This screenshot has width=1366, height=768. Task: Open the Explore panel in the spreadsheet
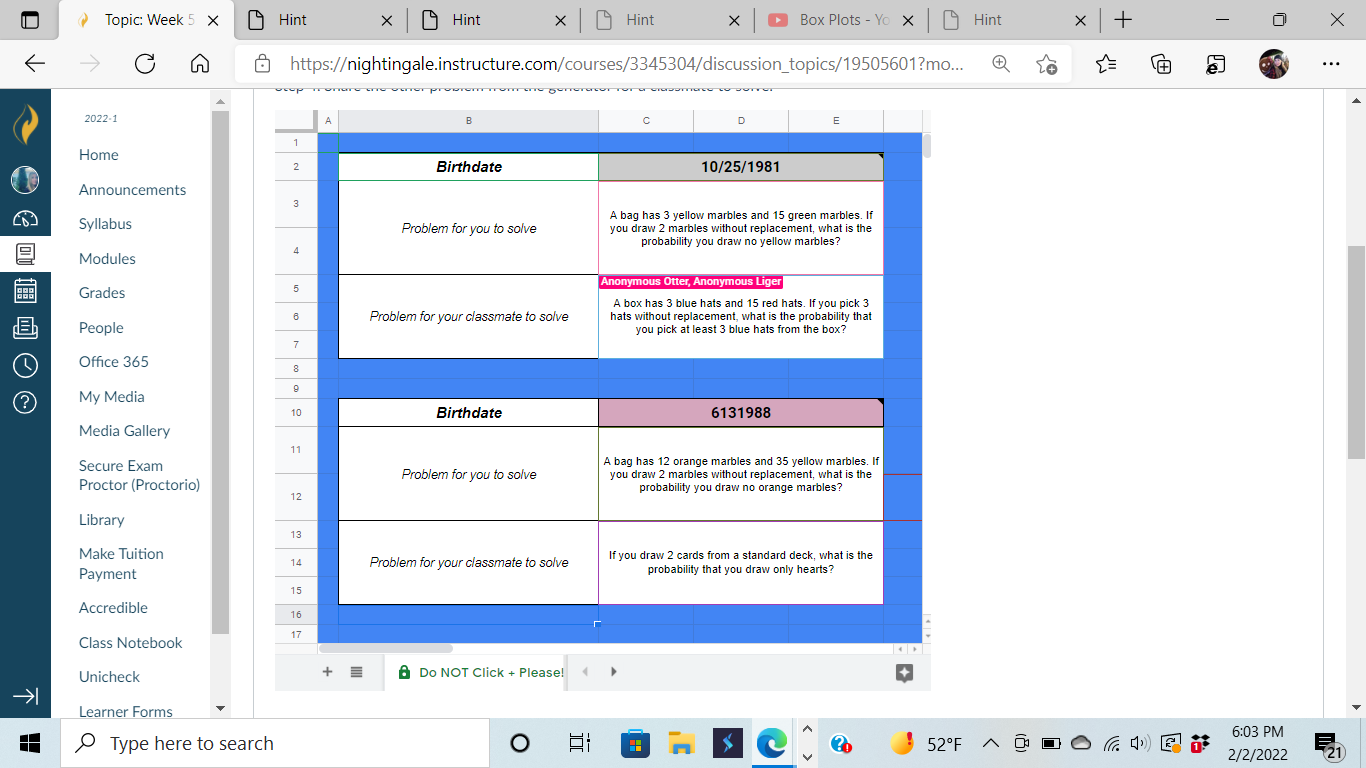905,673
